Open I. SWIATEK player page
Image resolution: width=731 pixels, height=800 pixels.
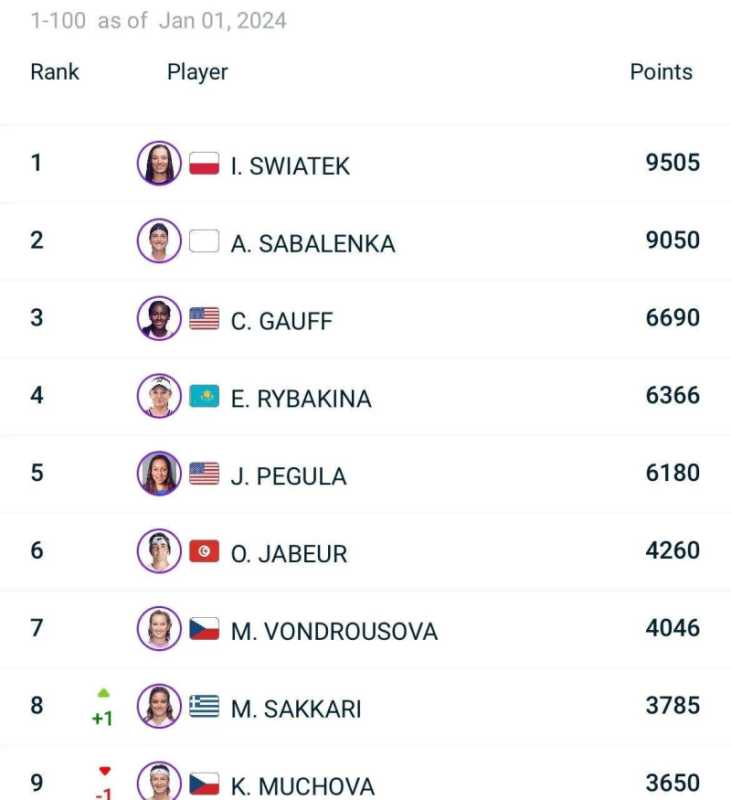coord(290,166)
